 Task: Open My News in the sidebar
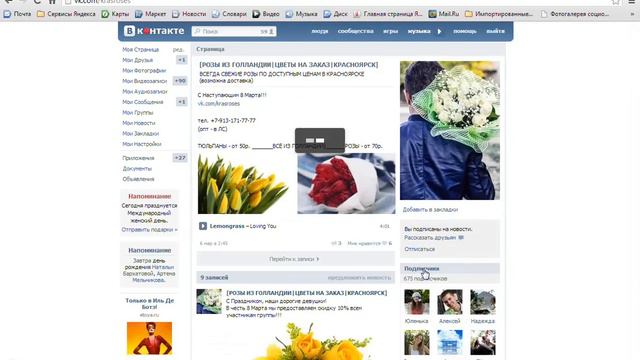tap(139, 123)
